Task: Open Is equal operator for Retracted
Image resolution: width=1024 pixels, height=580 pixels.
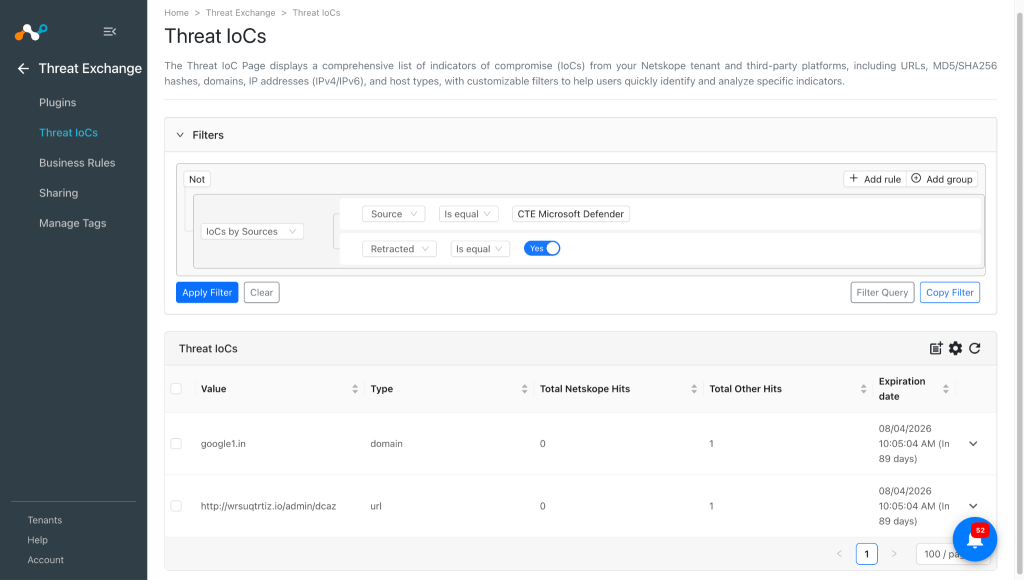Action: point(480,249)
